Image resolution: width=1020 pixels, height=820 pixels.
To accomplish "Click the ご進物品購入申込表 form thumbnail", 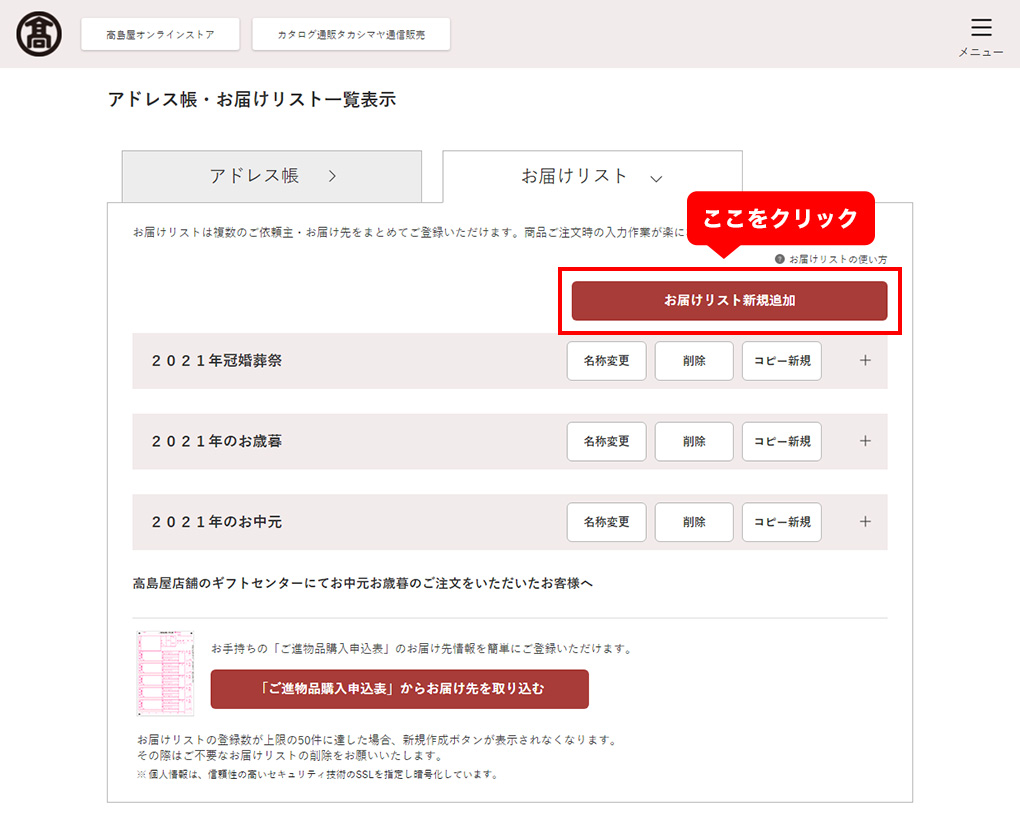I will (x=165, y=672).
